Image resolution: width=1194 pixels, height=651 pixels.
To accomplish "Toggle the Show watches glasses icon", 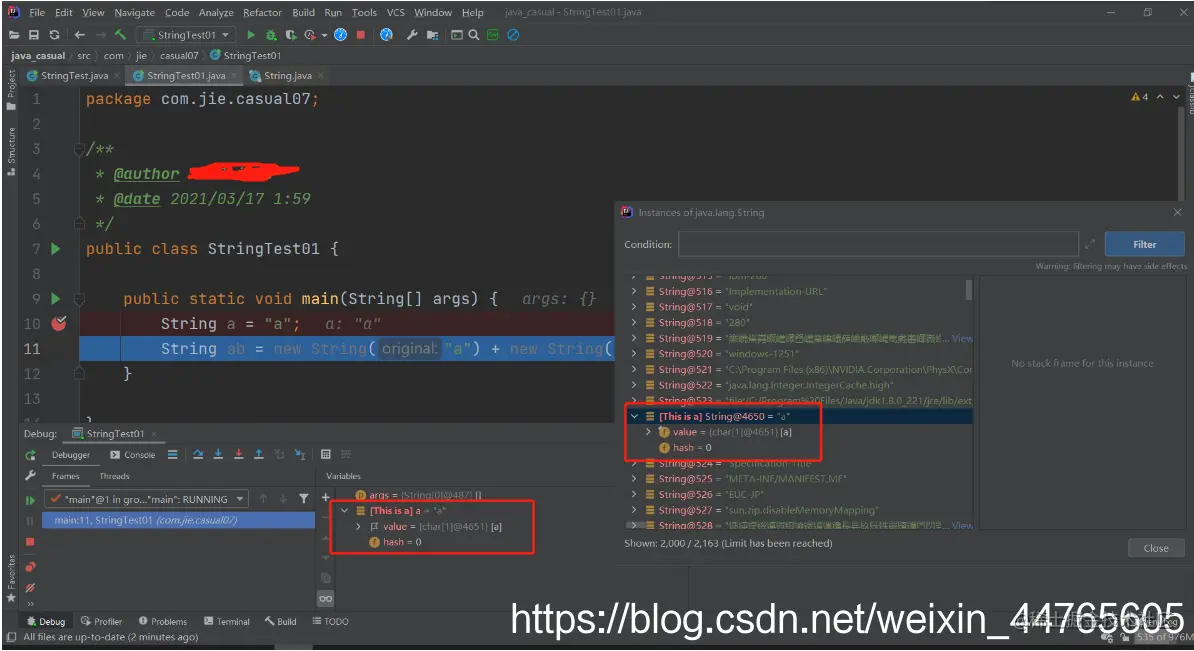I will tap(326, 599).
